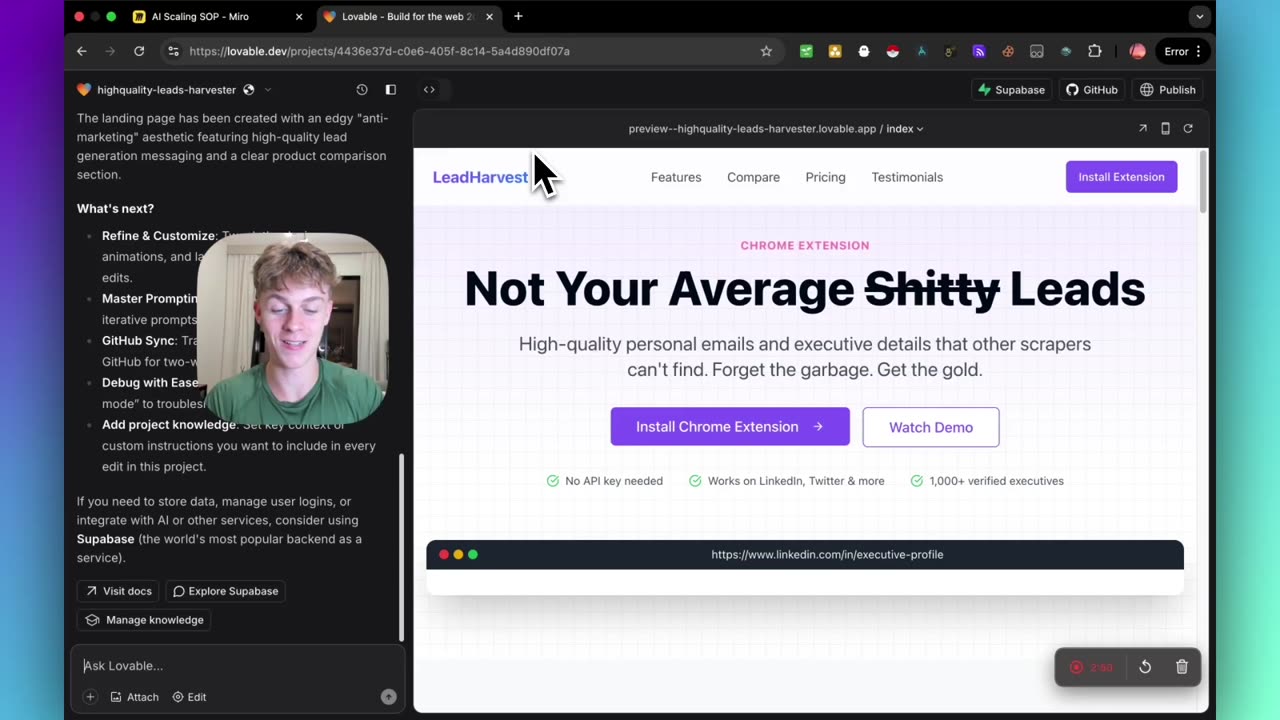The width and height of the screenshot is (1280, 720).
Task: Click the green sprout extension icon
Action: pos(806,51)
